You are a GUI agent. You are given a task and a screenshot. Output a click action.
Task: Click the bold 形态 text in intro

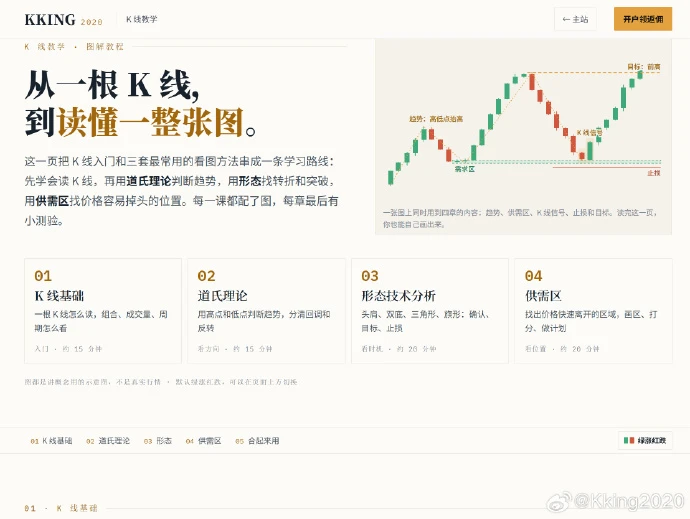(x=250, y=181)
